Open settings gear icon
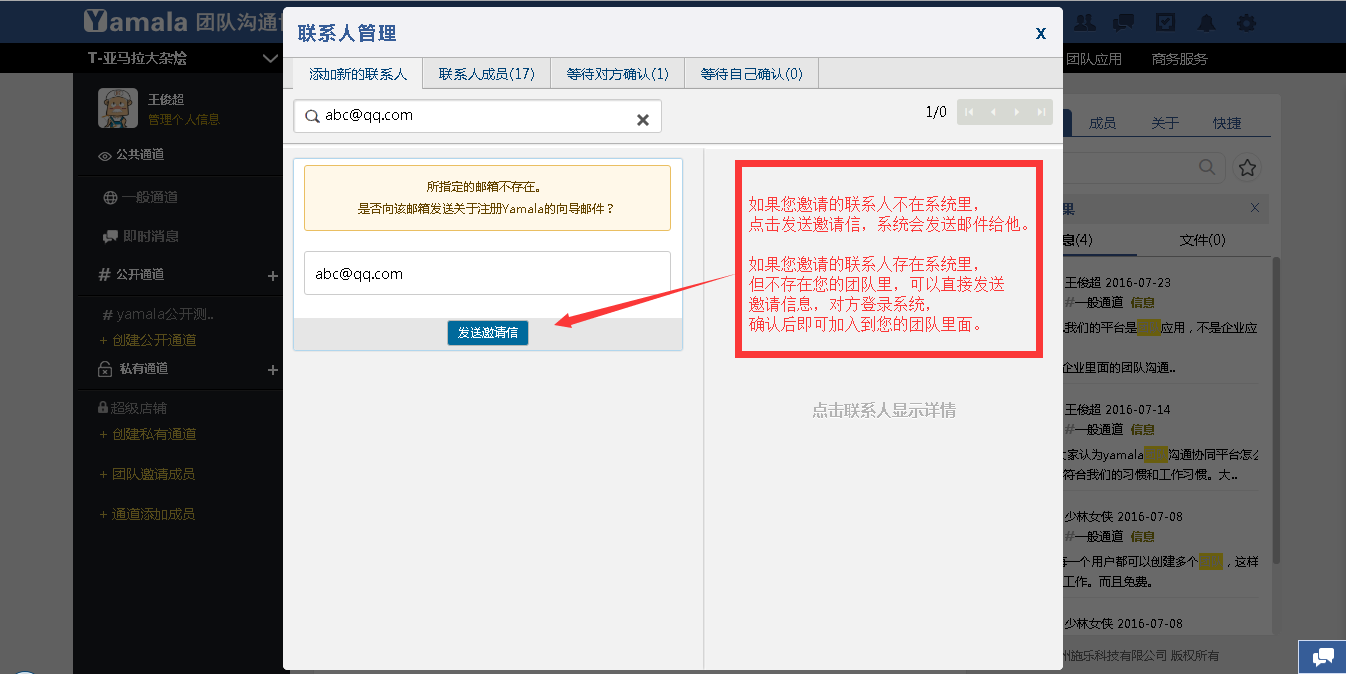The height and width of the screenshot is (674, 1346). click(1246, 22)
